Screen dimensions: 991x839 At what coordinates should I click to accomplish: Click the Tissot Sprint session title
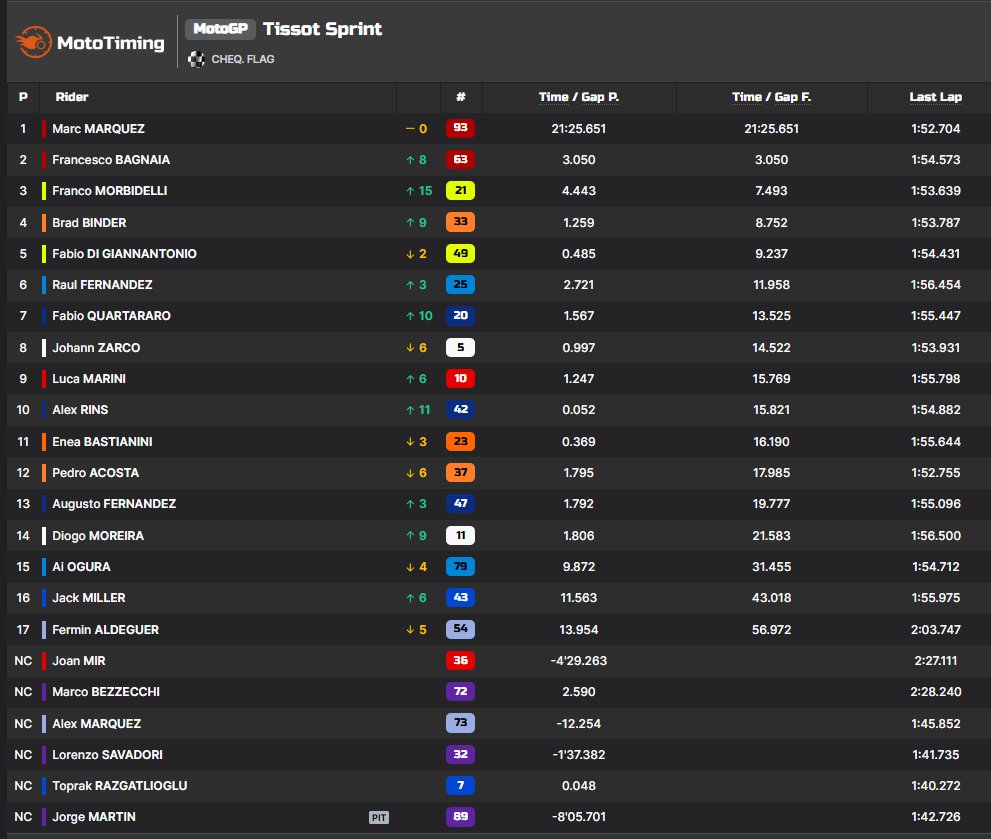[322, 29]
